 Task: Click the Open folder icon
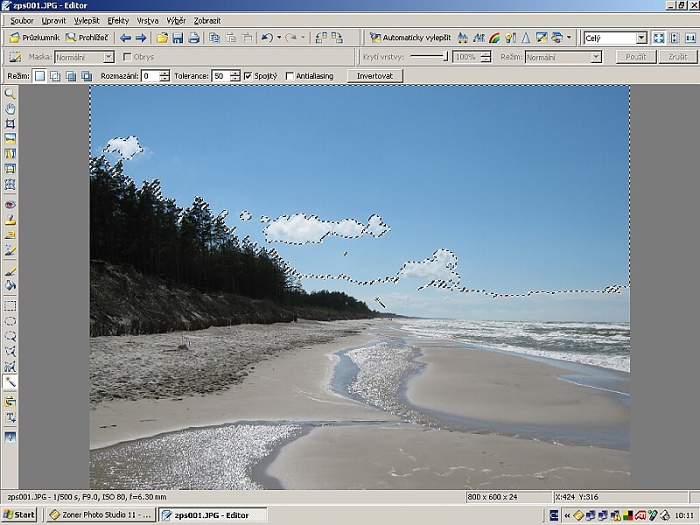(x=162, y=38)
